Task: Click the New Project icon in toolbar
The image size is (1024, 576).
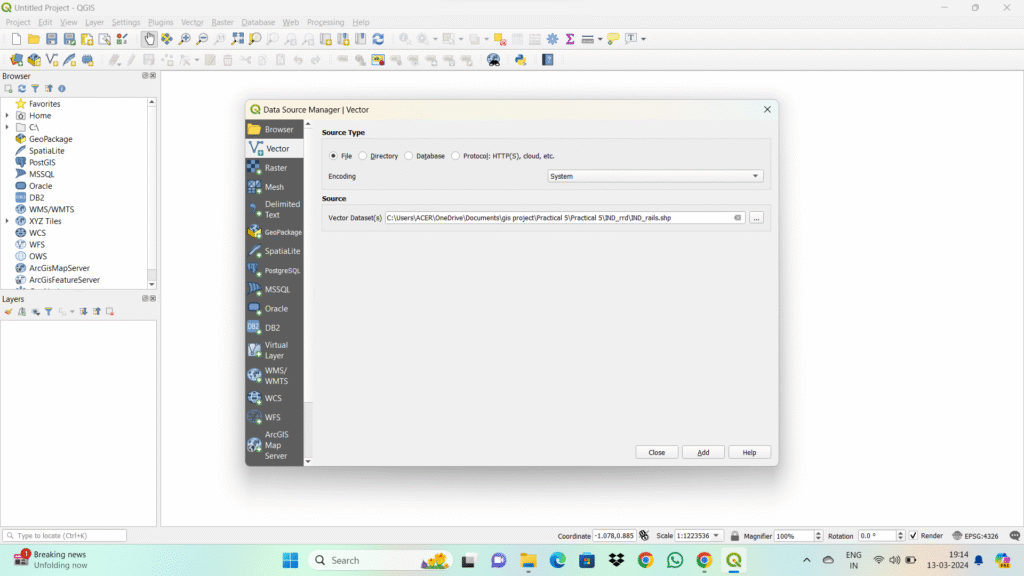Action: coord(16,39)
